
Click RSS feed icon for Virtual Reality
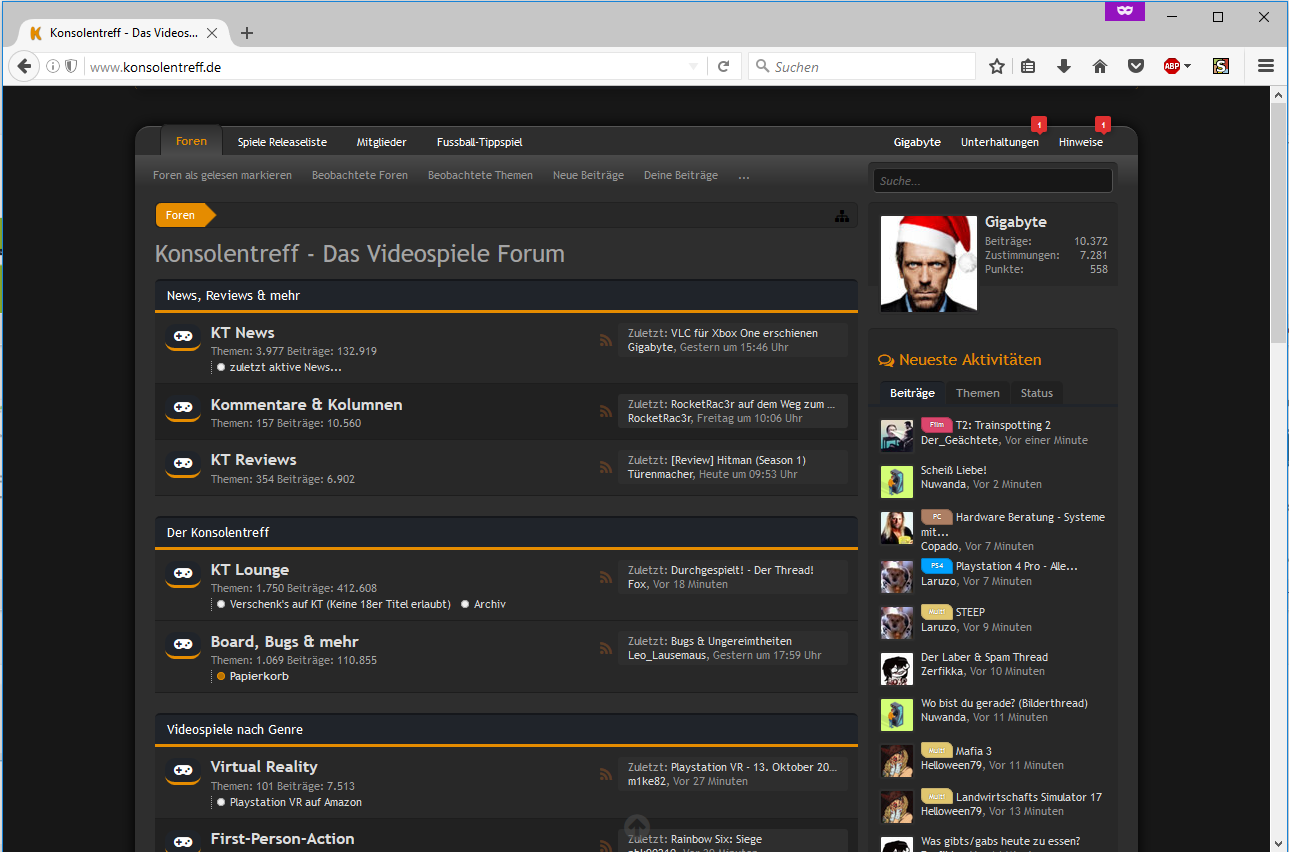(x=605, y=774)
